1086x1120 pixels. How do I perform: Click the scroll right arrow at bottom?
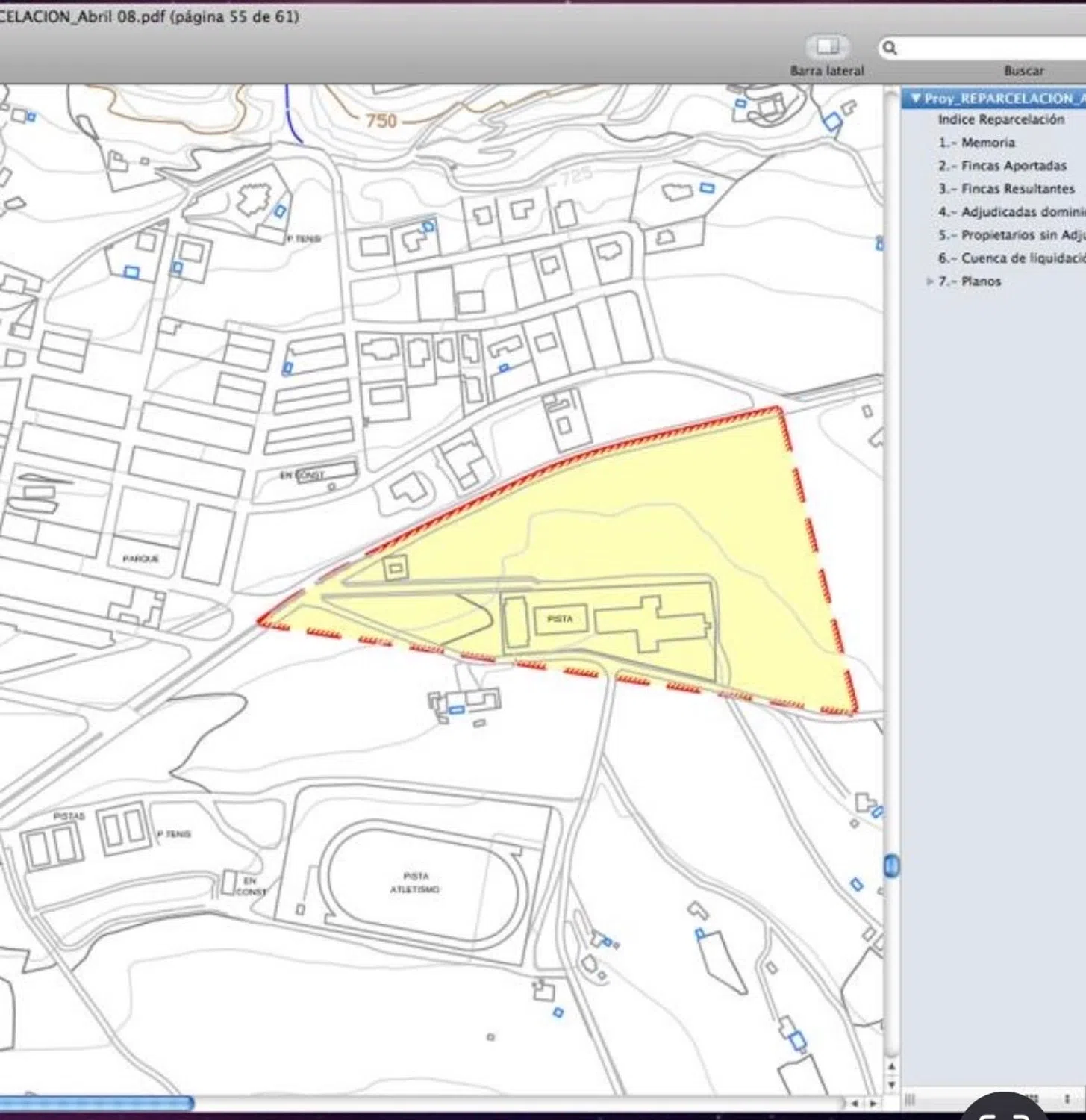point(872,1103)
